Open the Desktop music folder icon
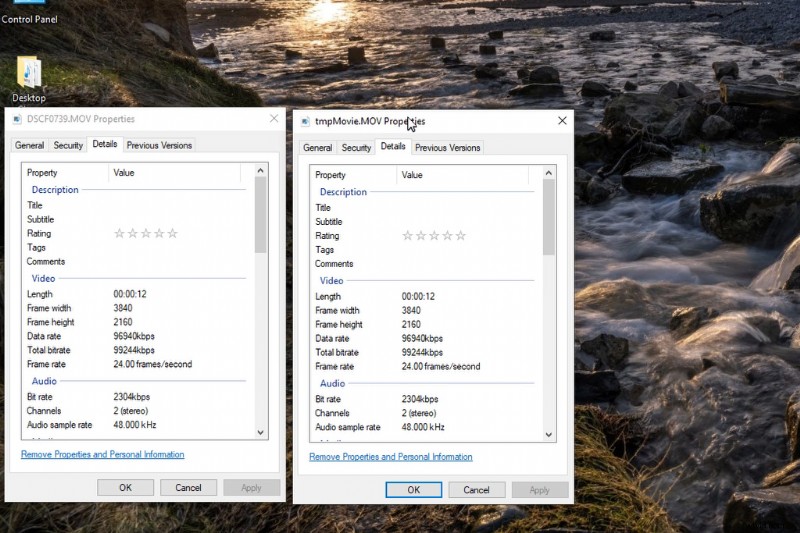This screenshot has width=800, height=533. (29, 72)
